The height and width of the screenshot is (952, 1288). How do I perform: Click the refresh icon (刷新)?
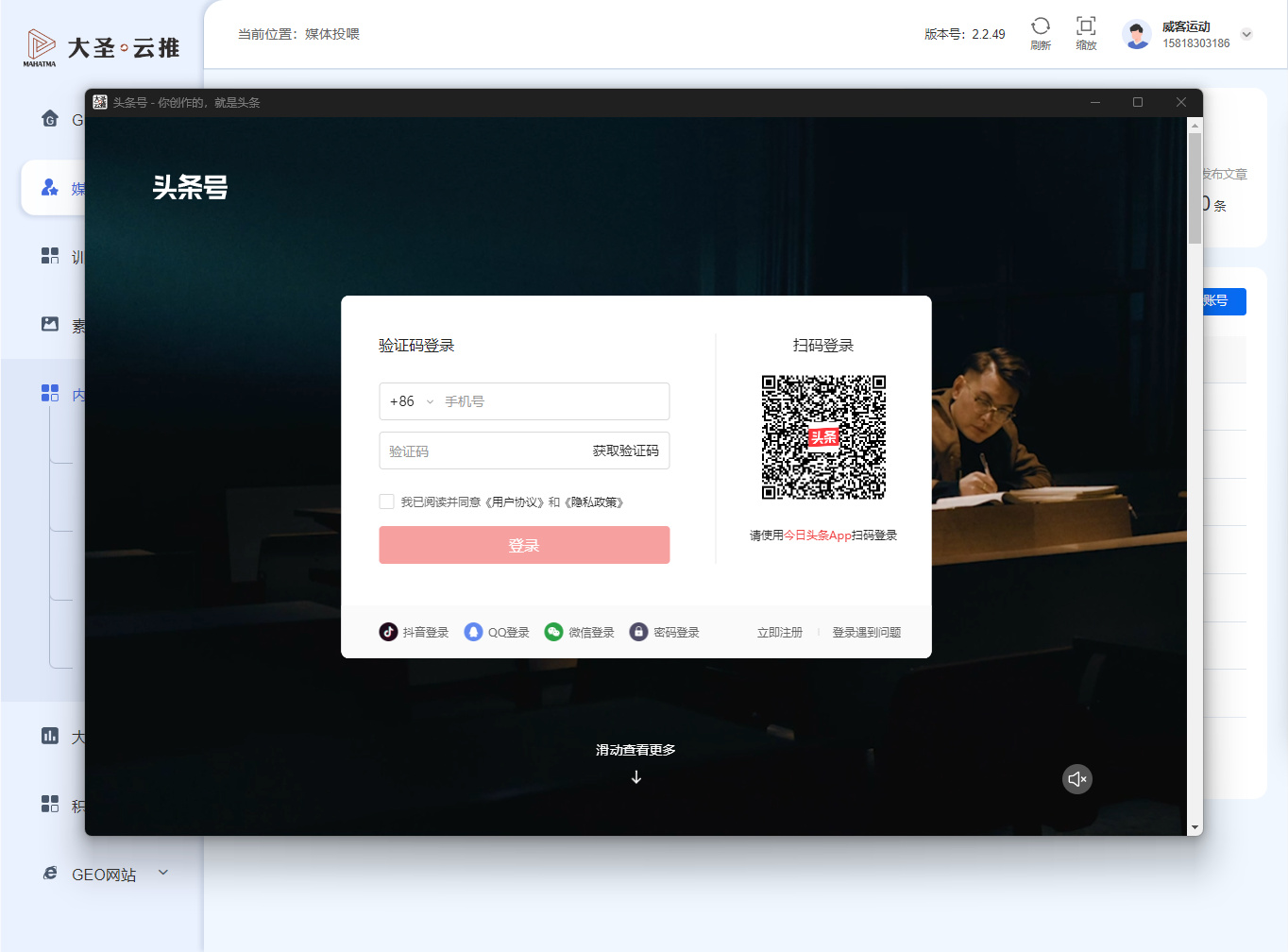point(1041,26)
